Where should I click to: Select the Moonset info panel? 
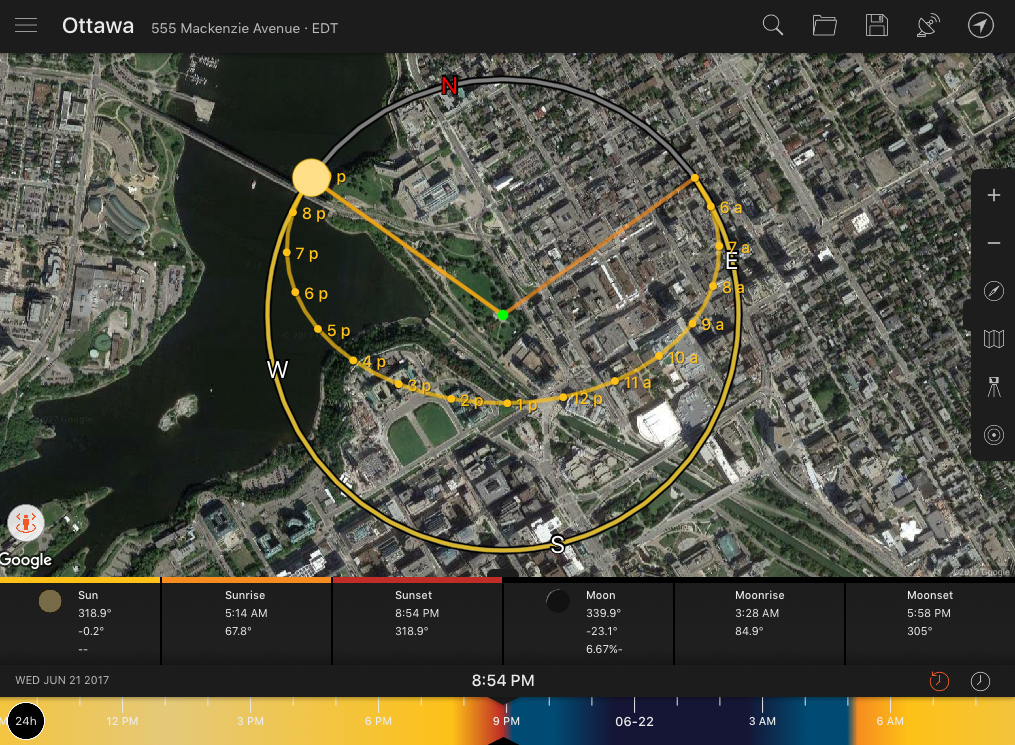point(929,620)
